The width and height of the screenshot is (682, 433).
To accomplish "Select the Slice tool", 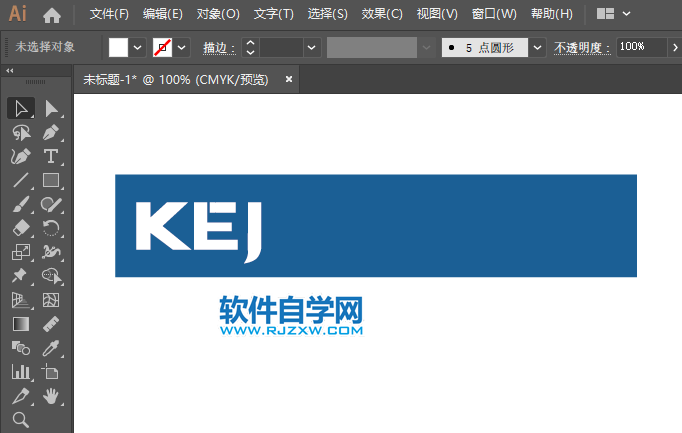I will click(21, 396).
